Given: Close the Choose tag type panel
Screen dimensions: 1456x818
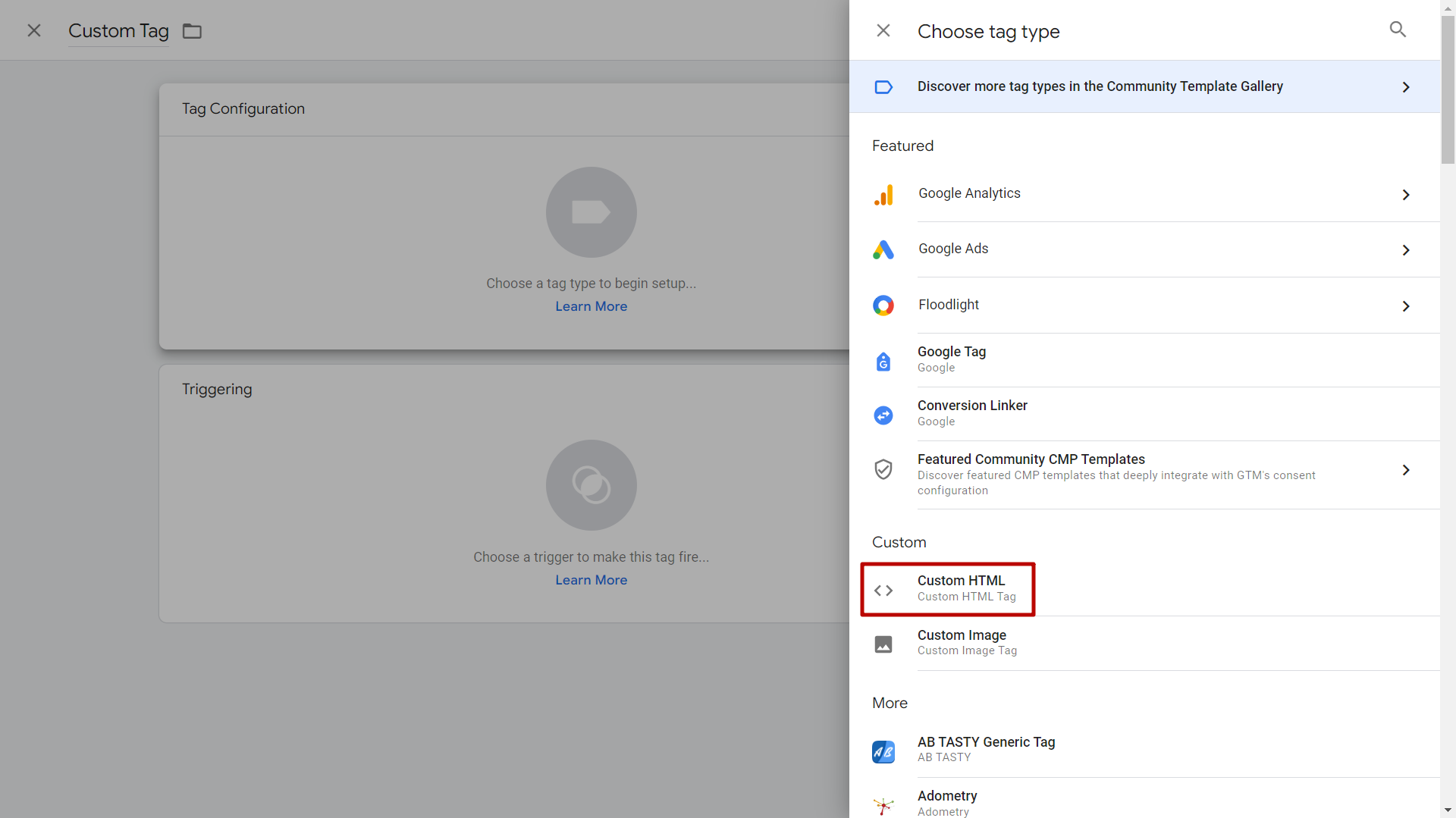Looking at the screenshot, I should pyautogui.click(x=883, y=30).
